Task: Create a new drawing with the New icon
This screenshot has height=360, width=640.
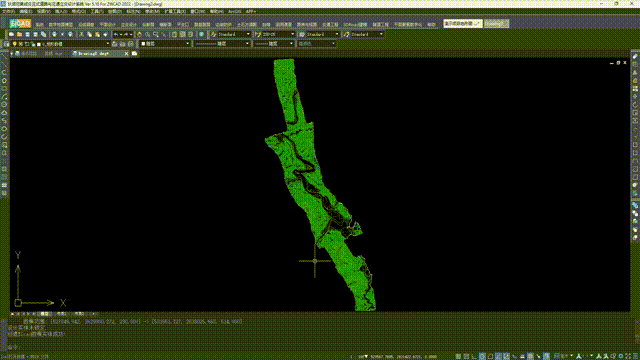Action: coord(11,34)
